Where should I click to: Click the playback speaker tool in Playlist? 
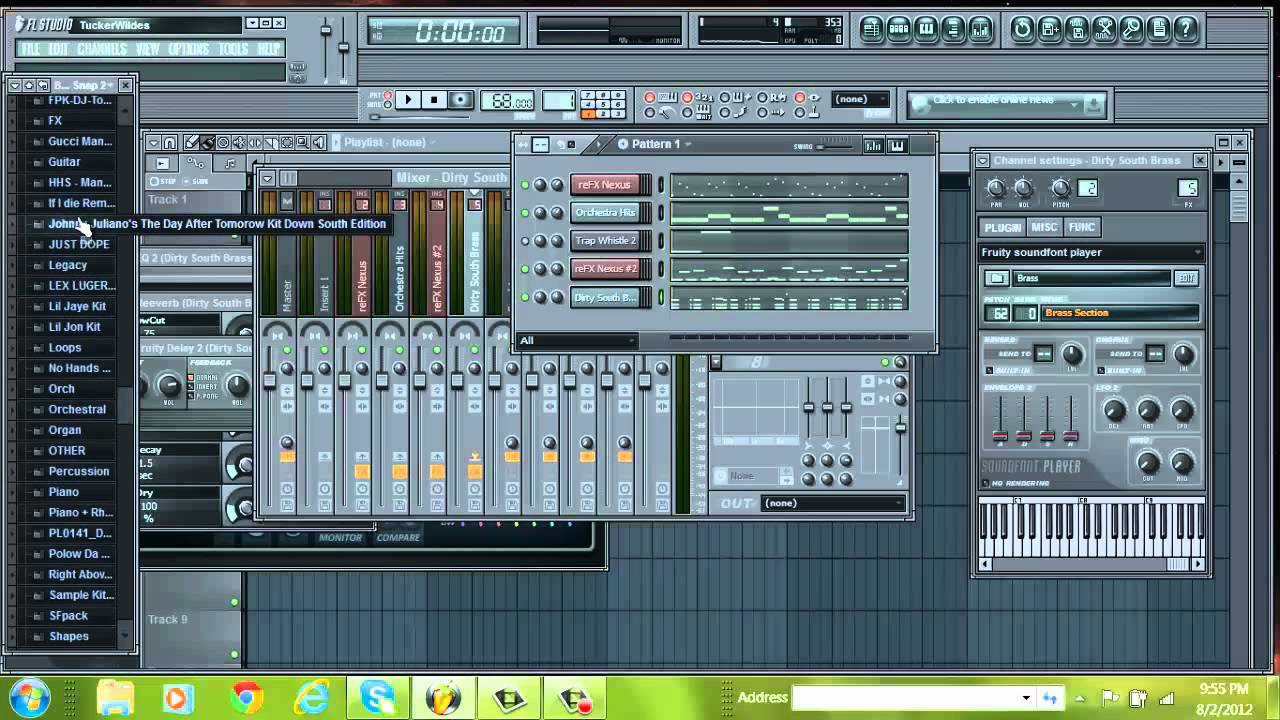(319, 143)
